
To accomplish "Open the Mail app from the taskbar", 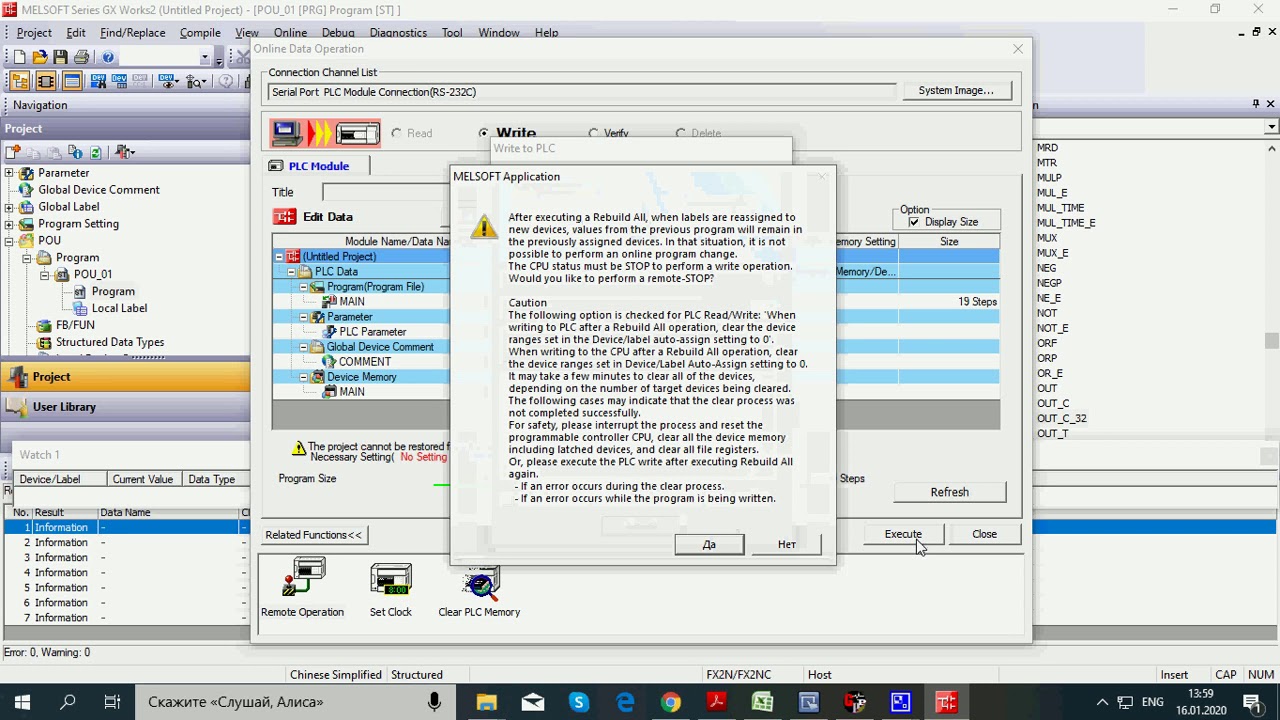I will coord(533,702).
